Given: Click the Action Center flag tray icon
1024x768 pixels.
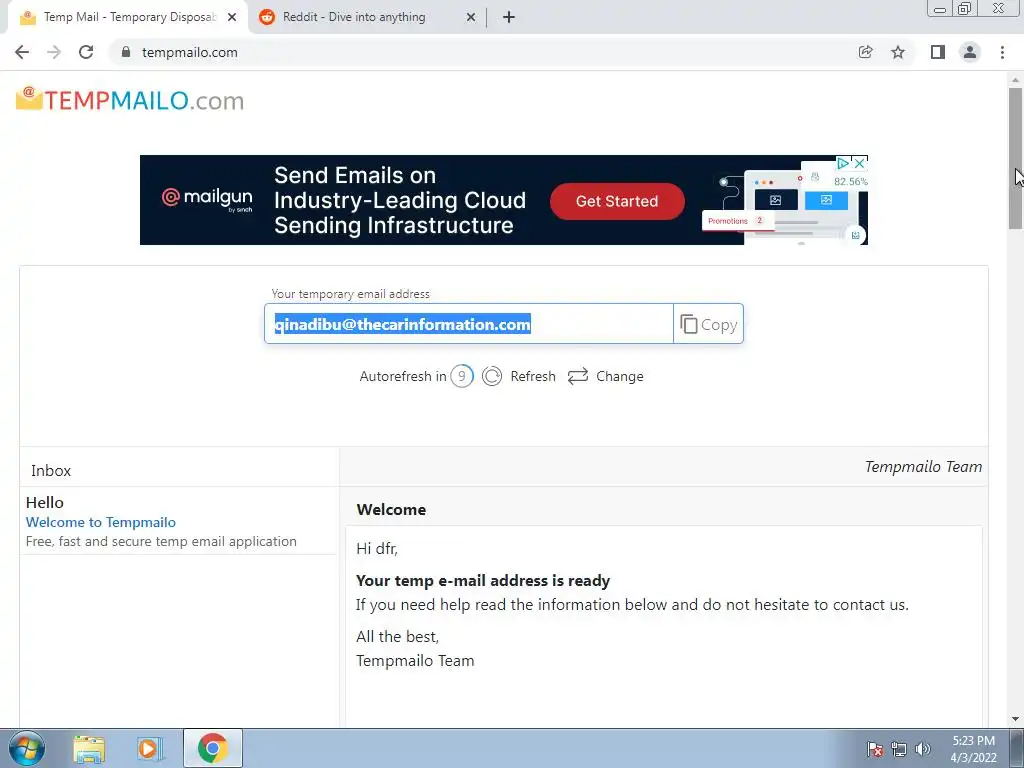Looking at the screenshot, I should pos(874,749).
